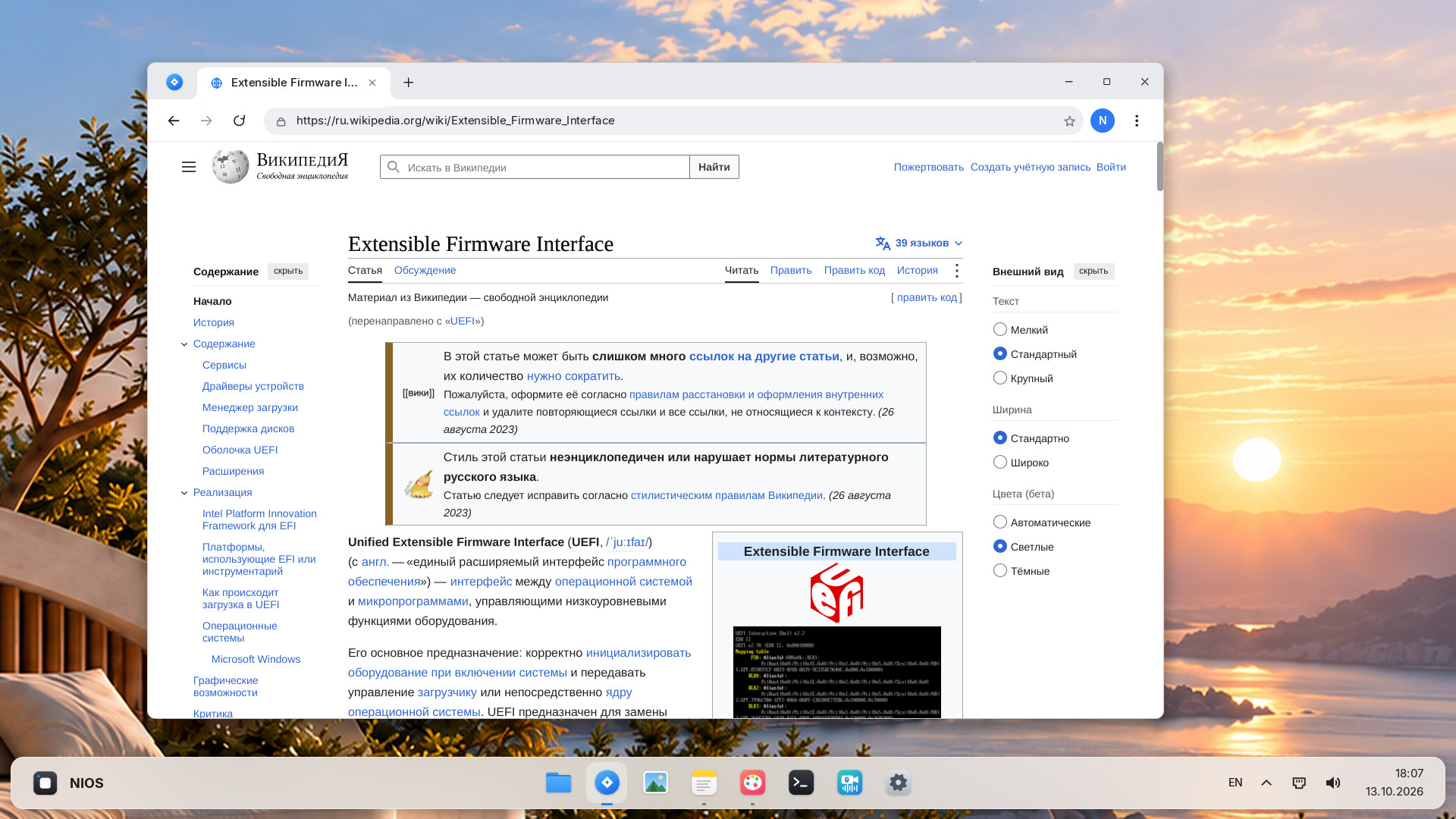
Task: Open a new browser tab
Action: point(409,83)
